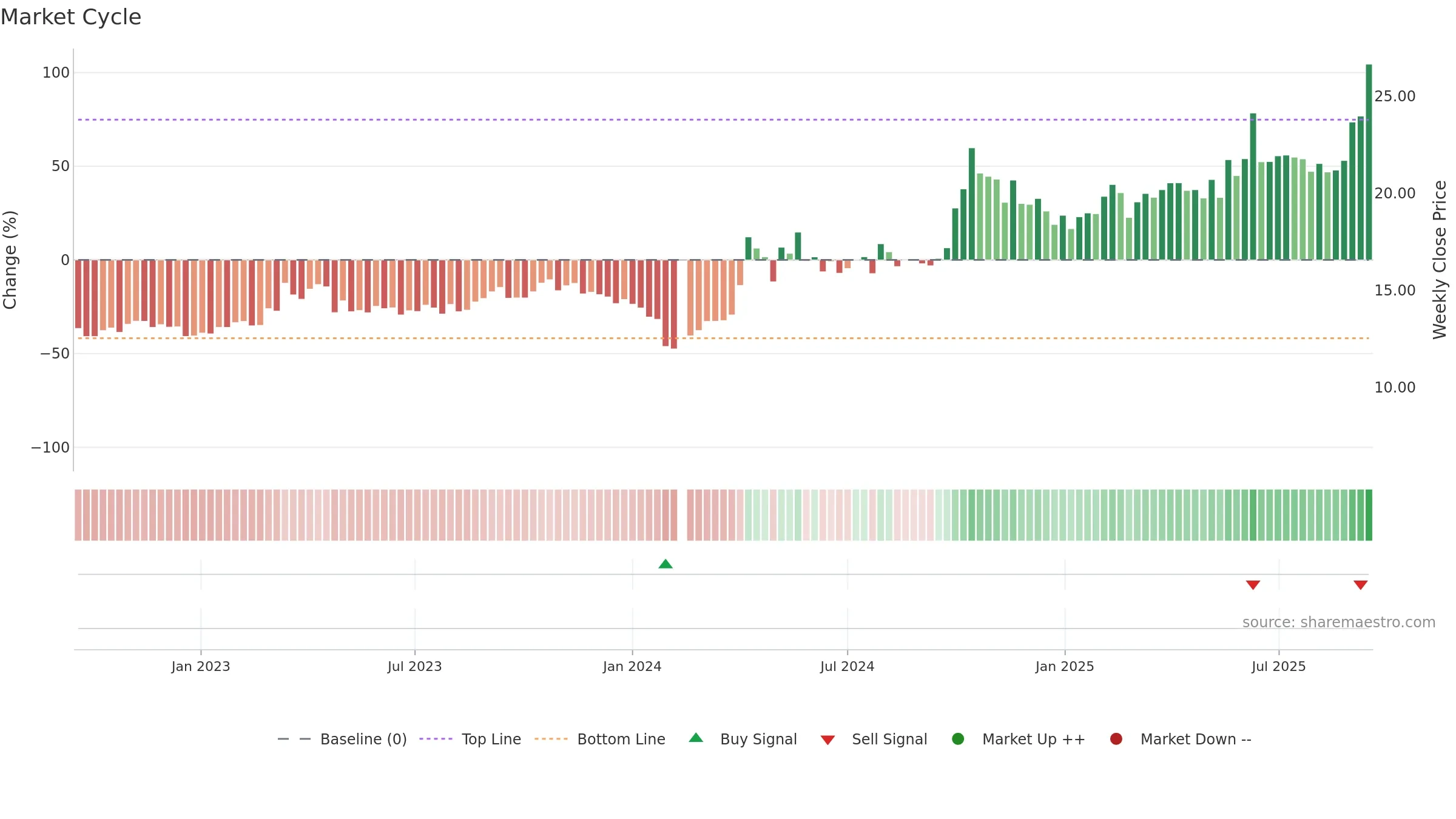Click the 10.00 tick on price axis
The height and width of the screenshot is (819, 1456).
click(x=1395, y=388)
